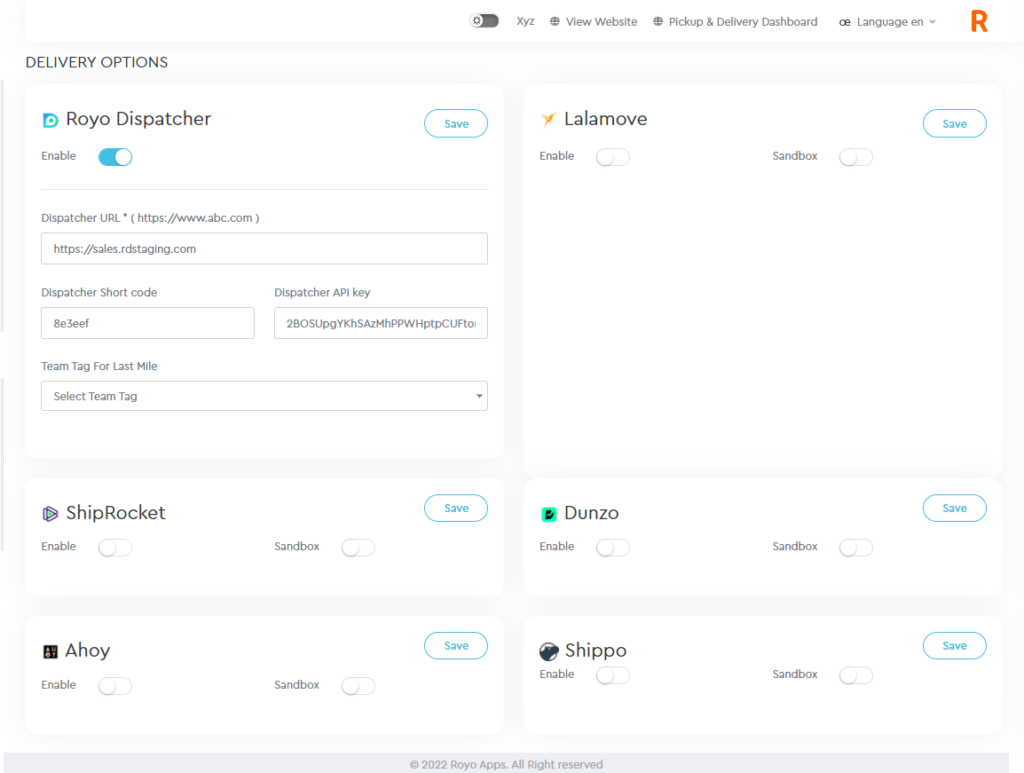Save the ShipRocket settings

click(456, 508)
